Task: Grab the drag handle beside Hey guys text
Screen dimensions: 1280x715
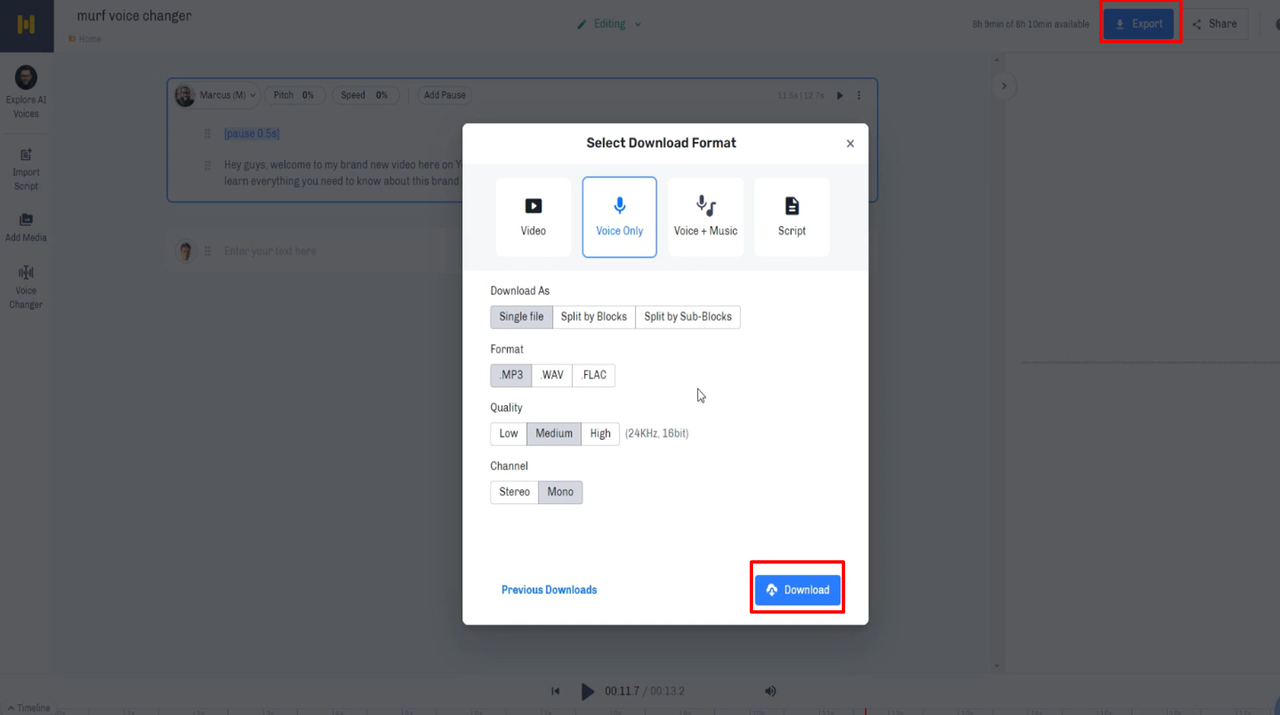Action: tap(207, 165)
